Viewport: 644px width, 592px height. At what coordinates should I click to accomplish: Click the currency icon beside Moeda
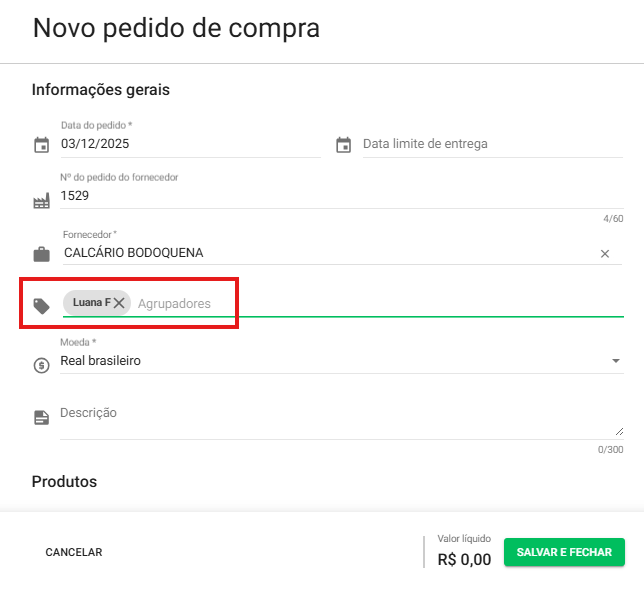coord(41,365)
